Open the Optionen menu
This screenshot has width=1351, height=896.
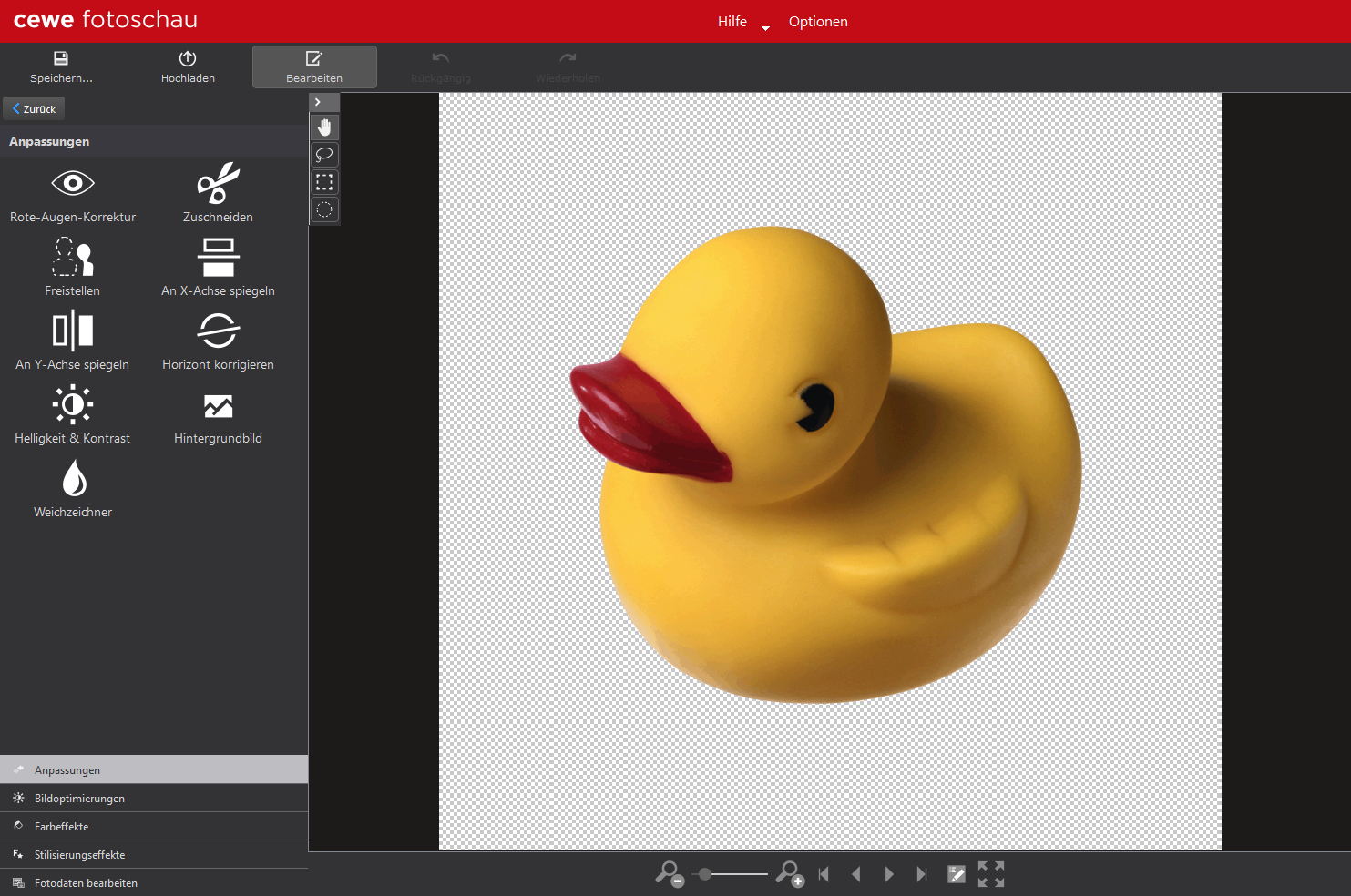[x=818, y=22]
